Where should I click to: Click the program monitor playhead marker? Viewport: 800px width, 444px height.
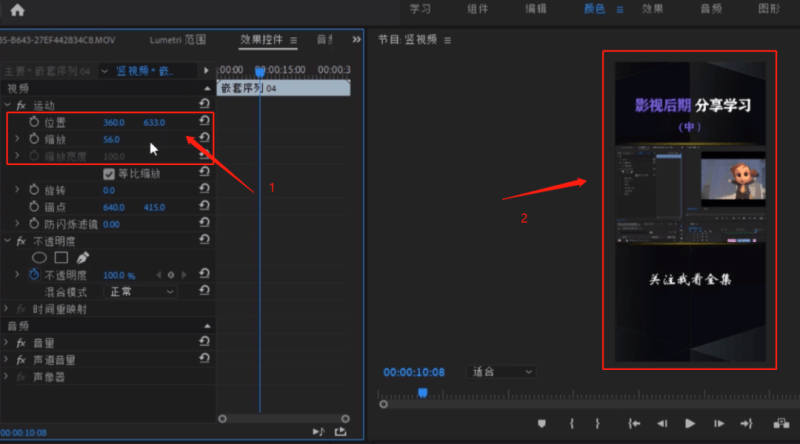coord(422,392)
